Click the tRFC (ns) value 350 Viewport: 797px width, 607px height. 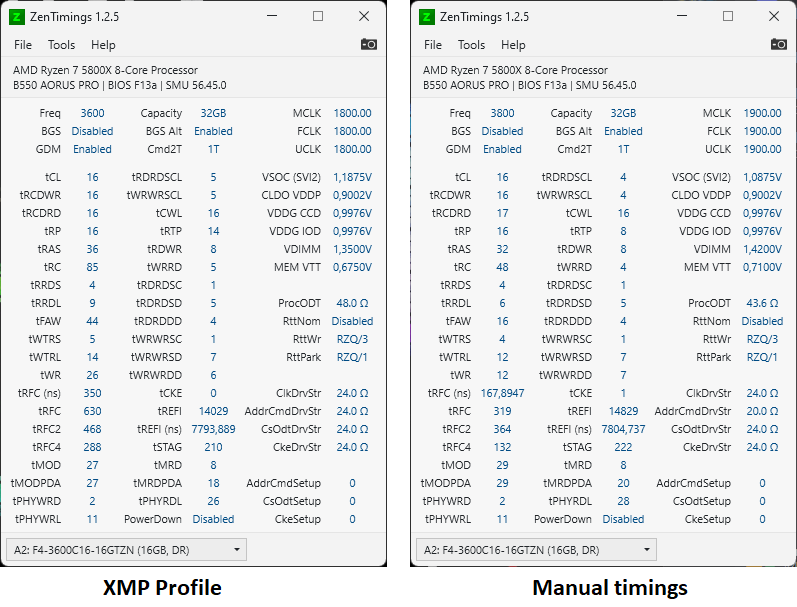(x=93, y=393)
